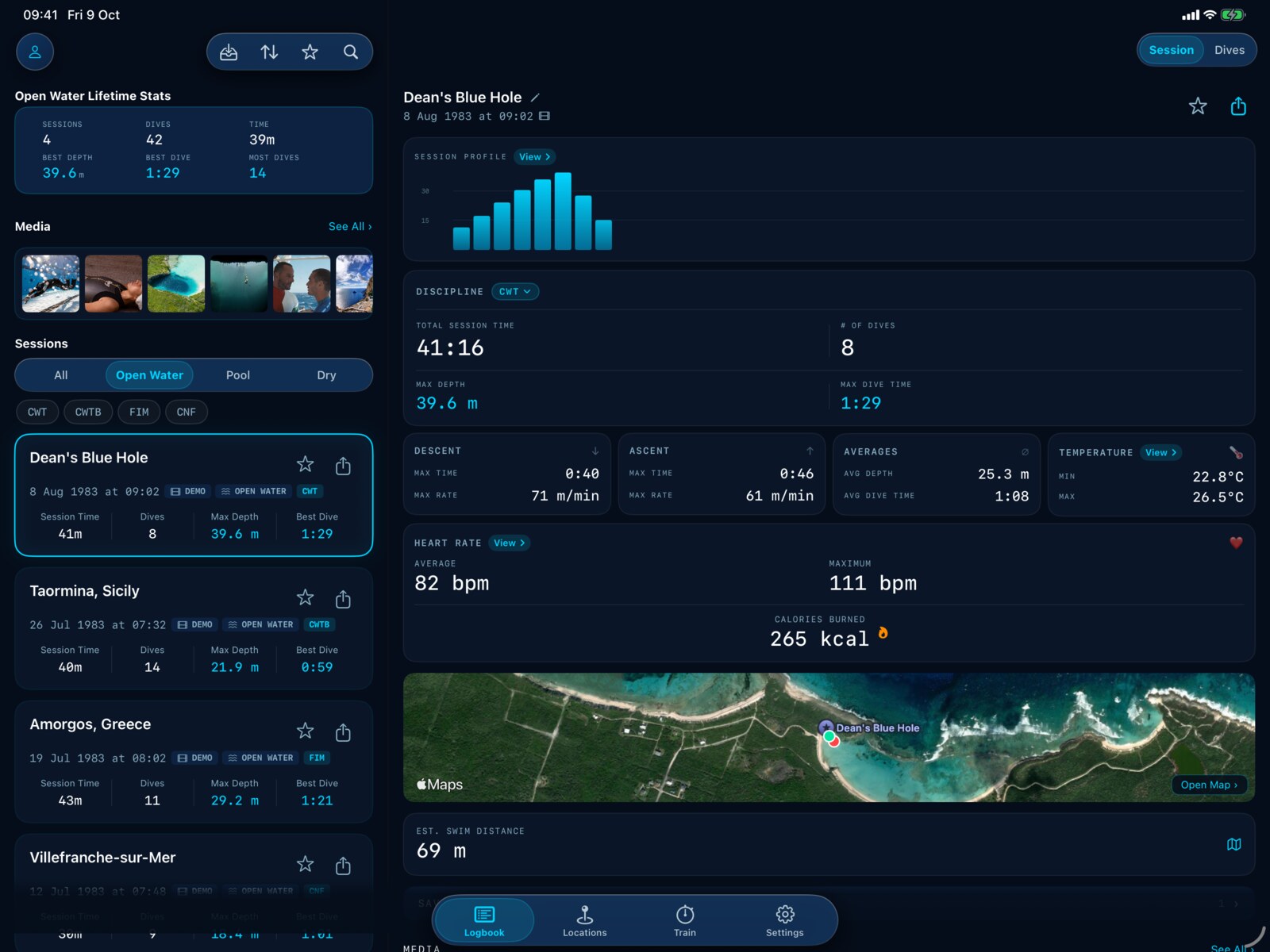Viewport: 1270px width, 952px height.
Task: Switch to Session view
Action: click(x=1171, y=50)
